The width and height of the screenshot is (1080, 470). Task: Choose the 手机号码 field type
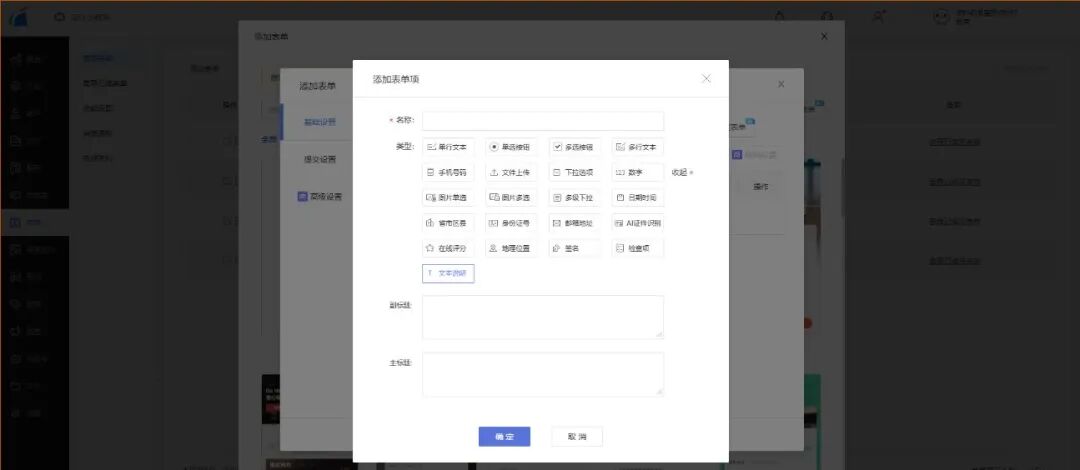tap(448, 172)
